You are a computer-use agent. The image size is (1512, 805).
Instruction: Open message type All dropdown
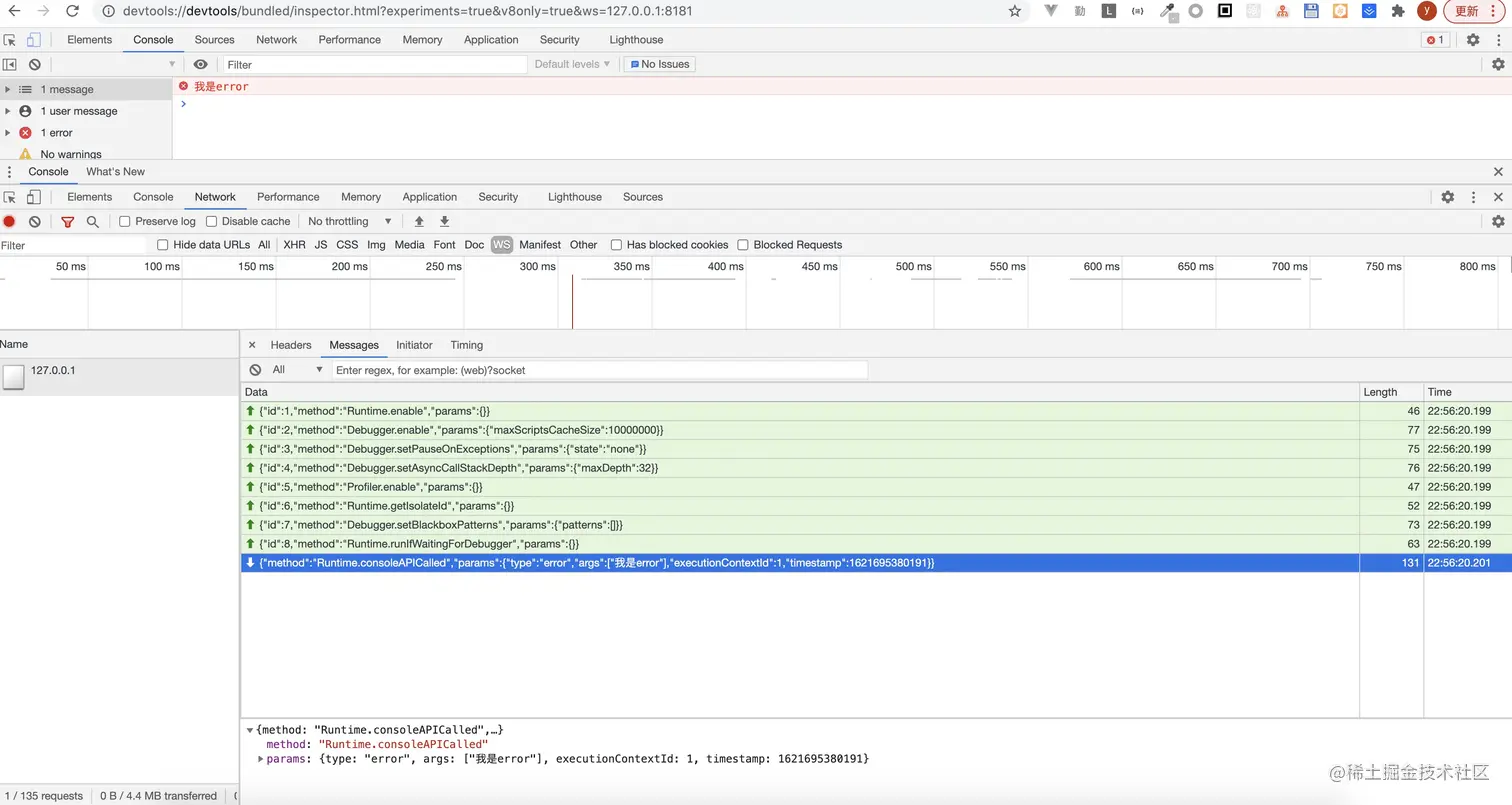298,370
